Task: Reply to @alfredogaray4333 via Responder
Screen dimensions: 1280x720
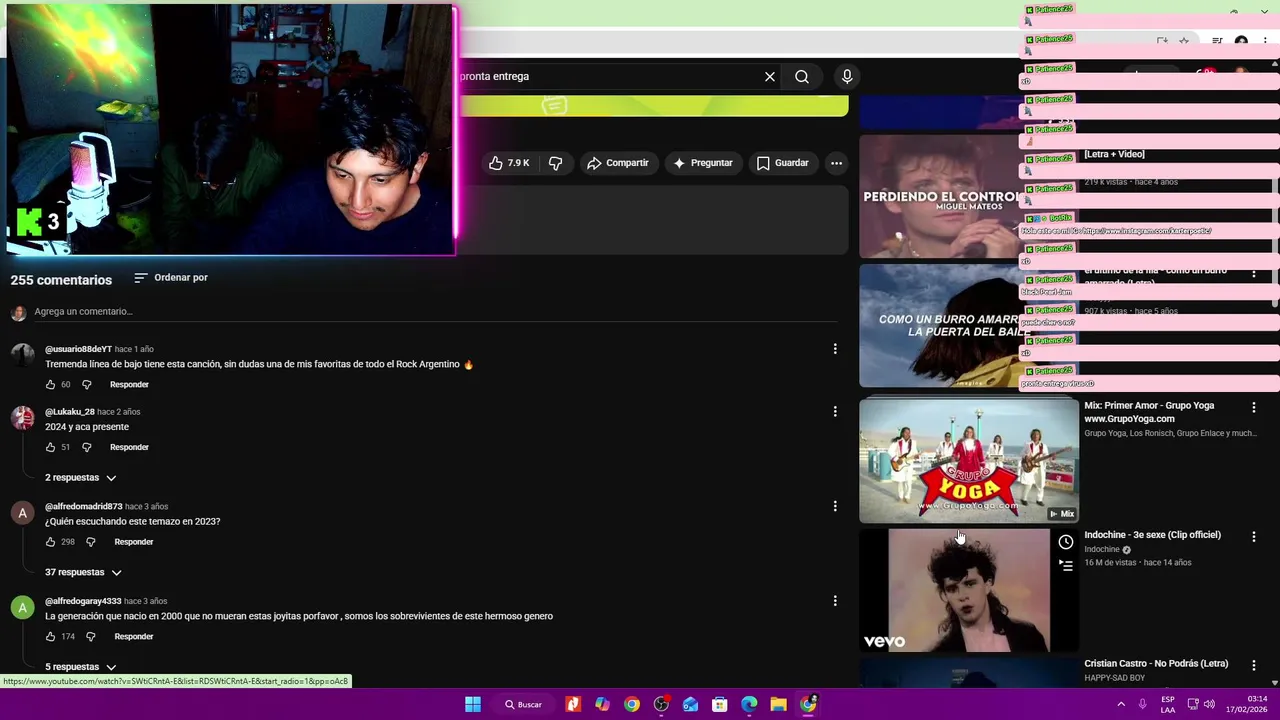Action: coord(134,637)
